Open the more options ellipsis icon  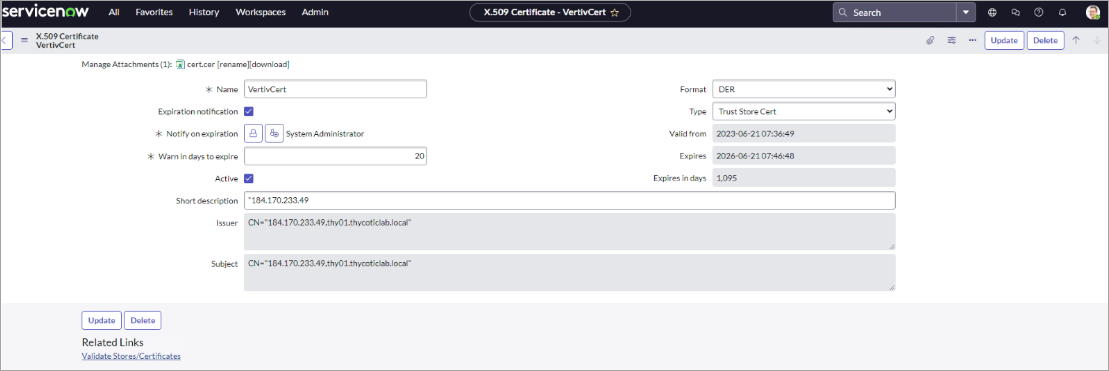tap(972, 40)
